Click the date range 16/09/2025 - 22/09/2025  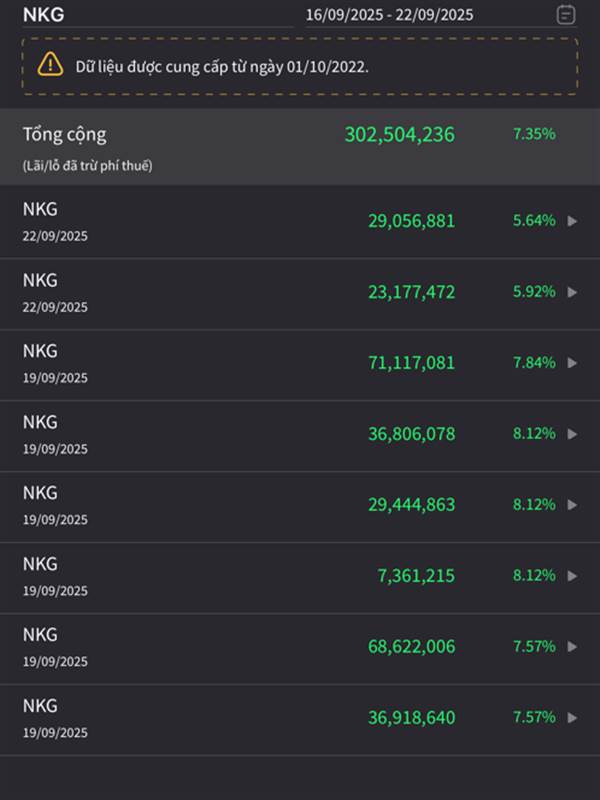389,15
